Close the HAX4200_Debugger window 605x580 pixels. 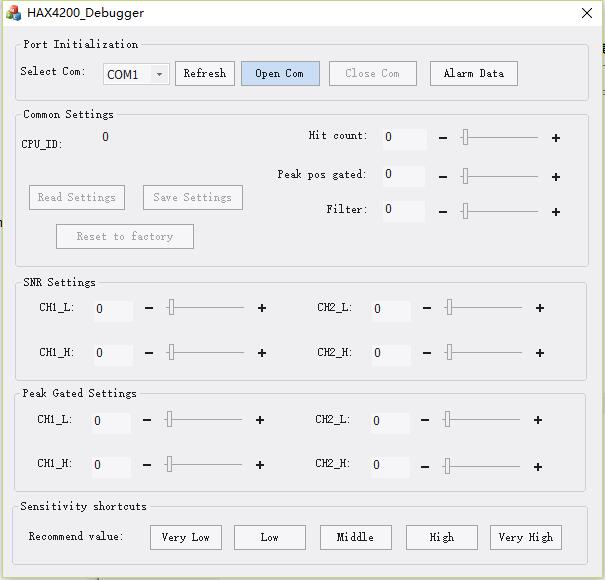pyautogui.click(x=587, y=13)
